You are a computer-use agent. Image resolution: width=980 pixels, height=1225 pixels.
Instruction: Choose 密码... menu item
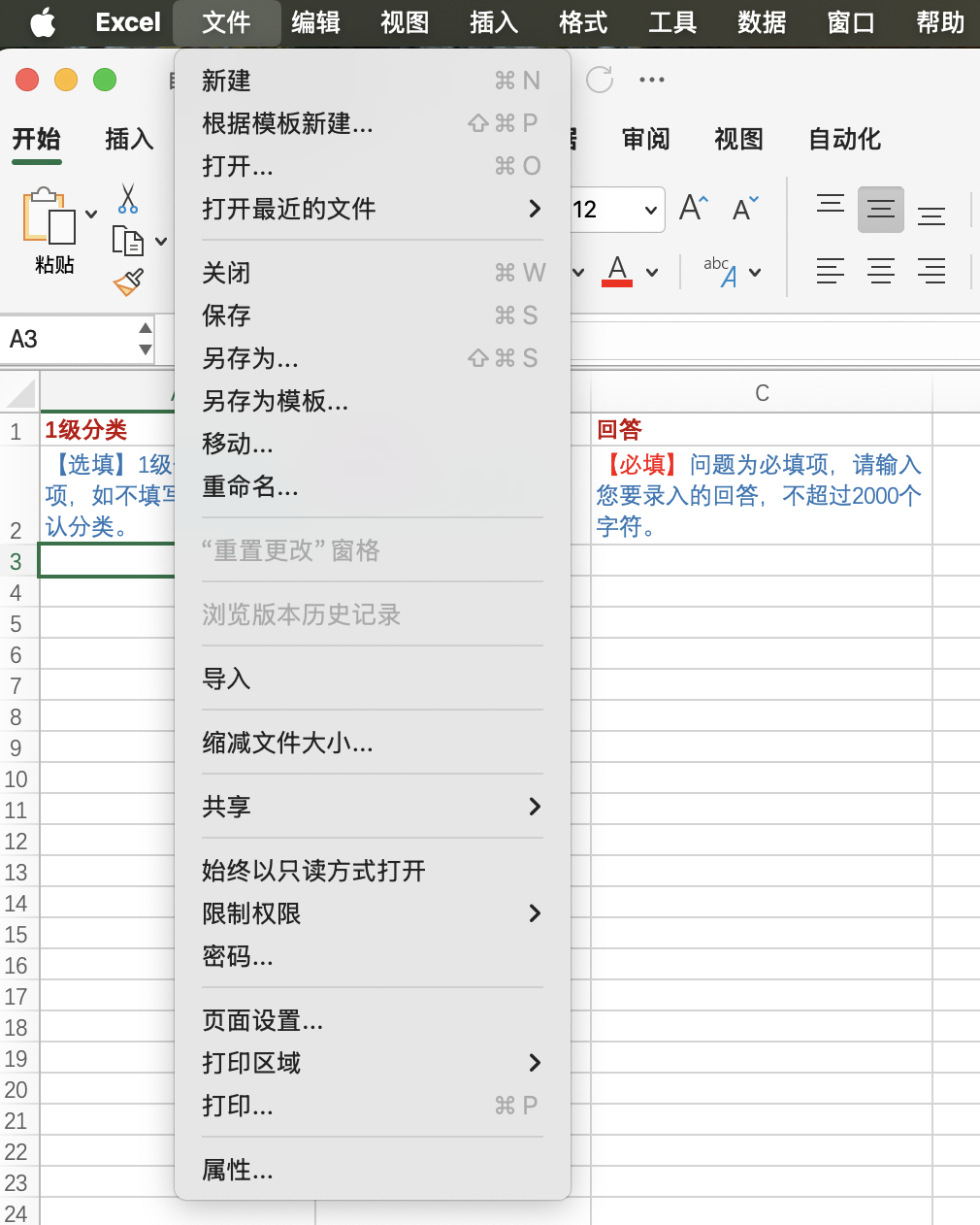pos(373,956)
